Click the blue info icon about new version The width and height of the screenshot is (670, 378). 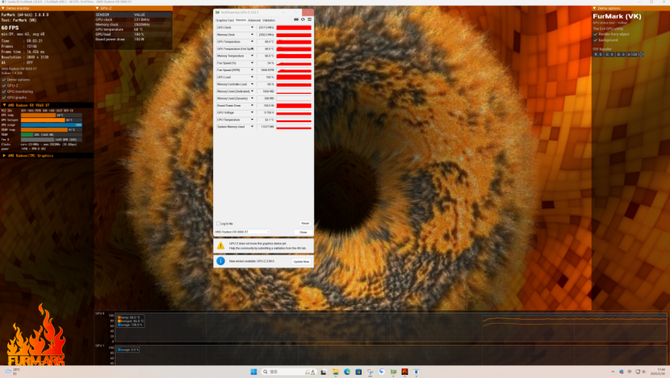coord(220,261)
